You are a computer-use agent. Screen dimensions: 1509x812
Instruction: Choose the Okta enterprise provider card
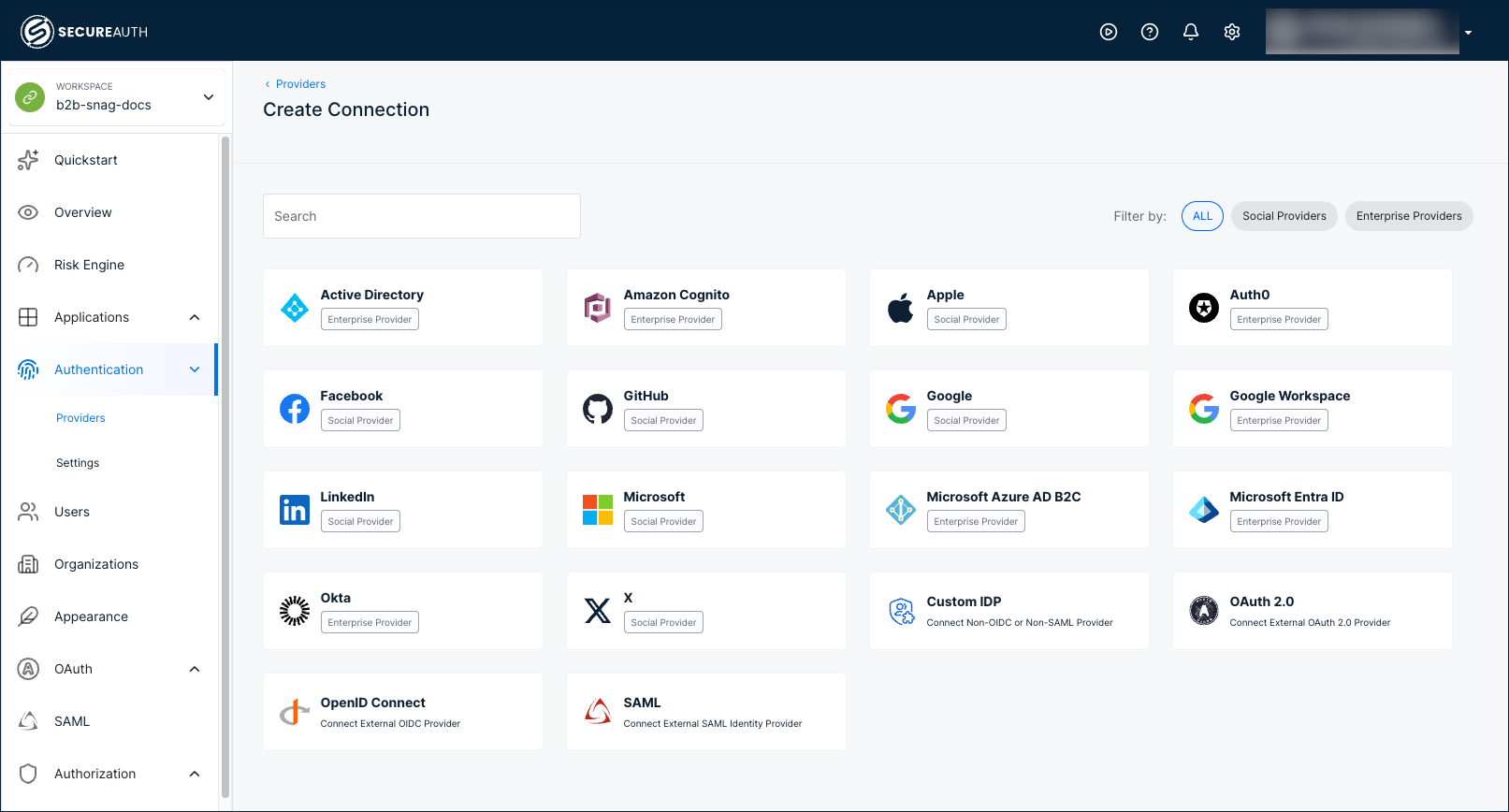coord(403,611)
